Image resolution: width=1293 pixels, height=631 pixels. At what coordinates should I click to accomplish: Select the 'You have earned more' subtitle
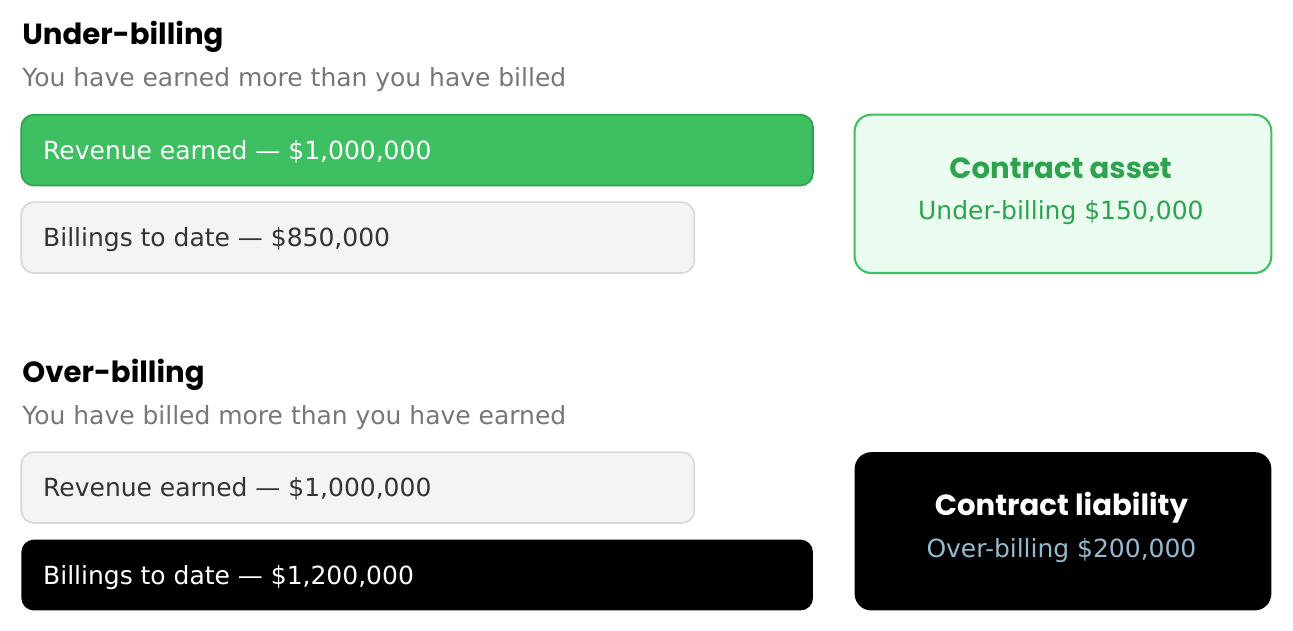(293, 77)
